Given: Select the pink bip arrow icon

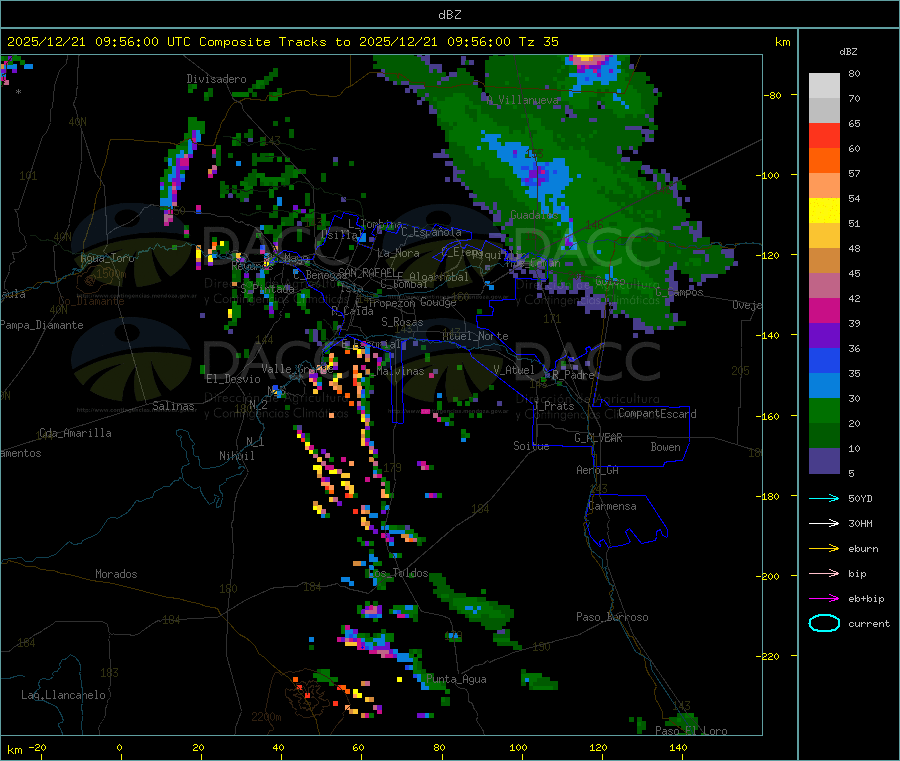Looking at the screenshot, I should click(824, 573).
